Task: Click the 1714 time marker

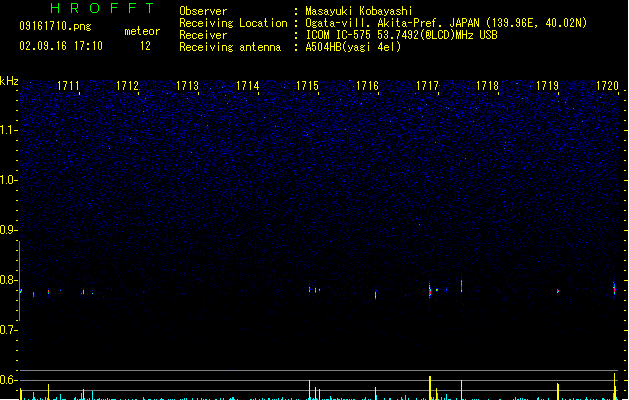Action: (x=248, y=86)
